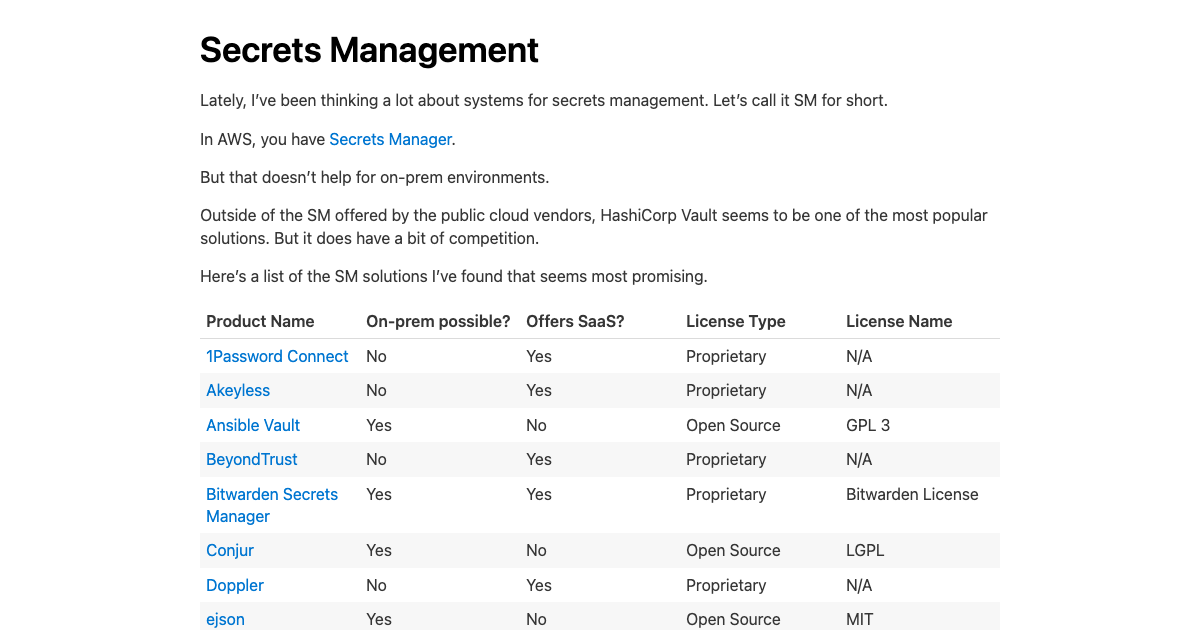Click Proprietary in Doppler row
This screenshot has width=1200, height=630.
coord(726,585)
